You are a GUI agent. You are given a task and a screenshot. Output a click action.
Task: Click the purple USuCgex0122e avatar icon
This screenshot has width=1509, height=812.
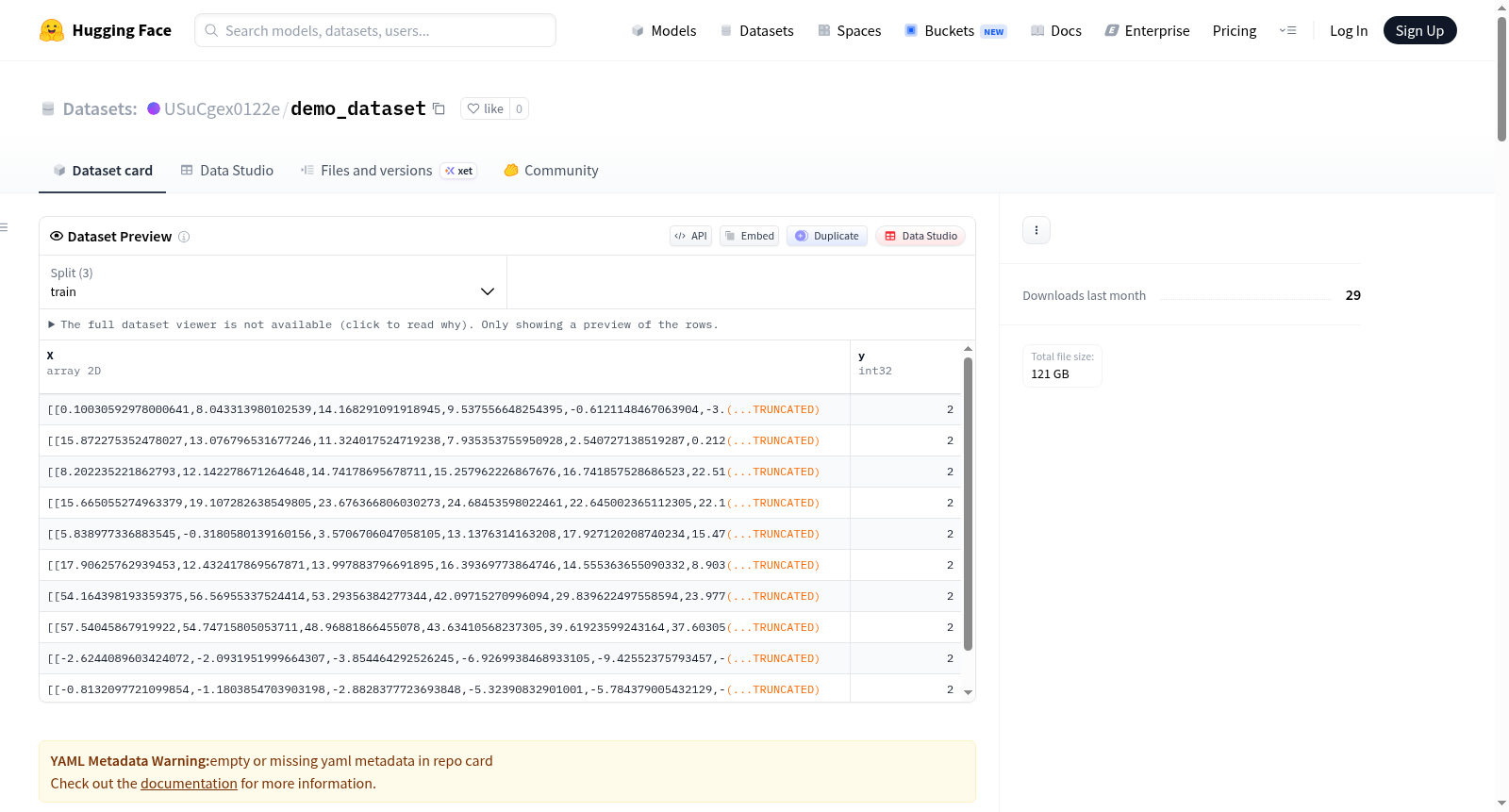tap(154, 108)
